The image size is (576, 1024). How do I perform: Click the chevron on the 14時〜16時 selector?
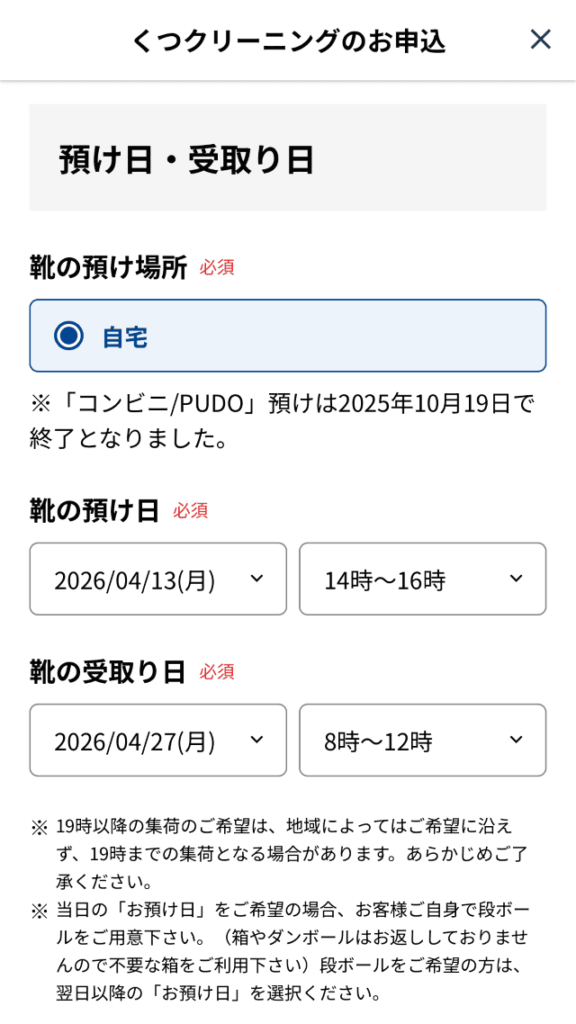[515, 579]
